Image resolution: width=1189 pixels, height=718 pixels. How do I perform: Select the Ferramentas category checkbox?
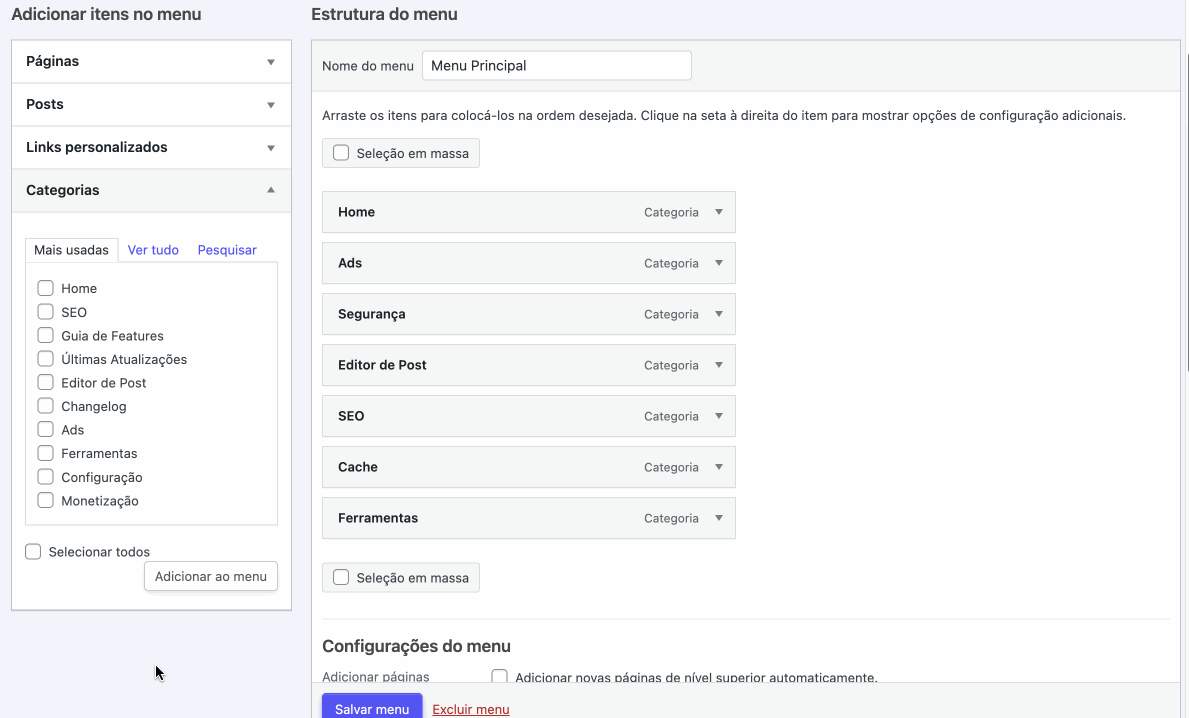pos(45,453)
